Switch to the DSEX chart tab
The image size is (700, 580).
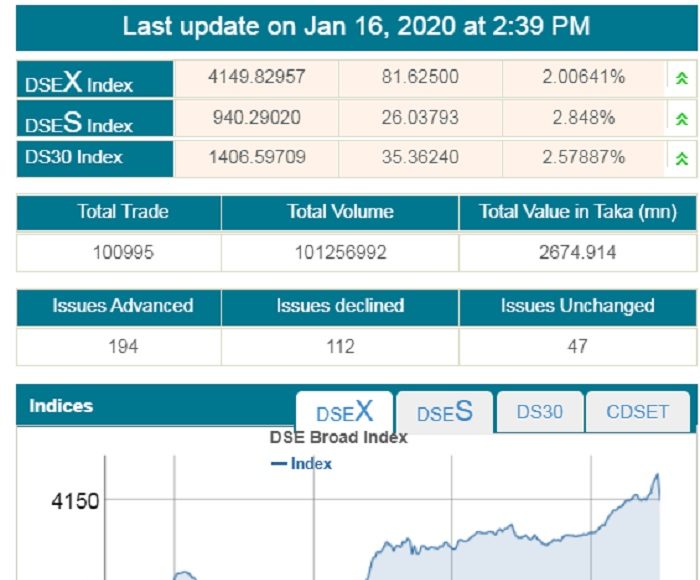tap(344, 412)
